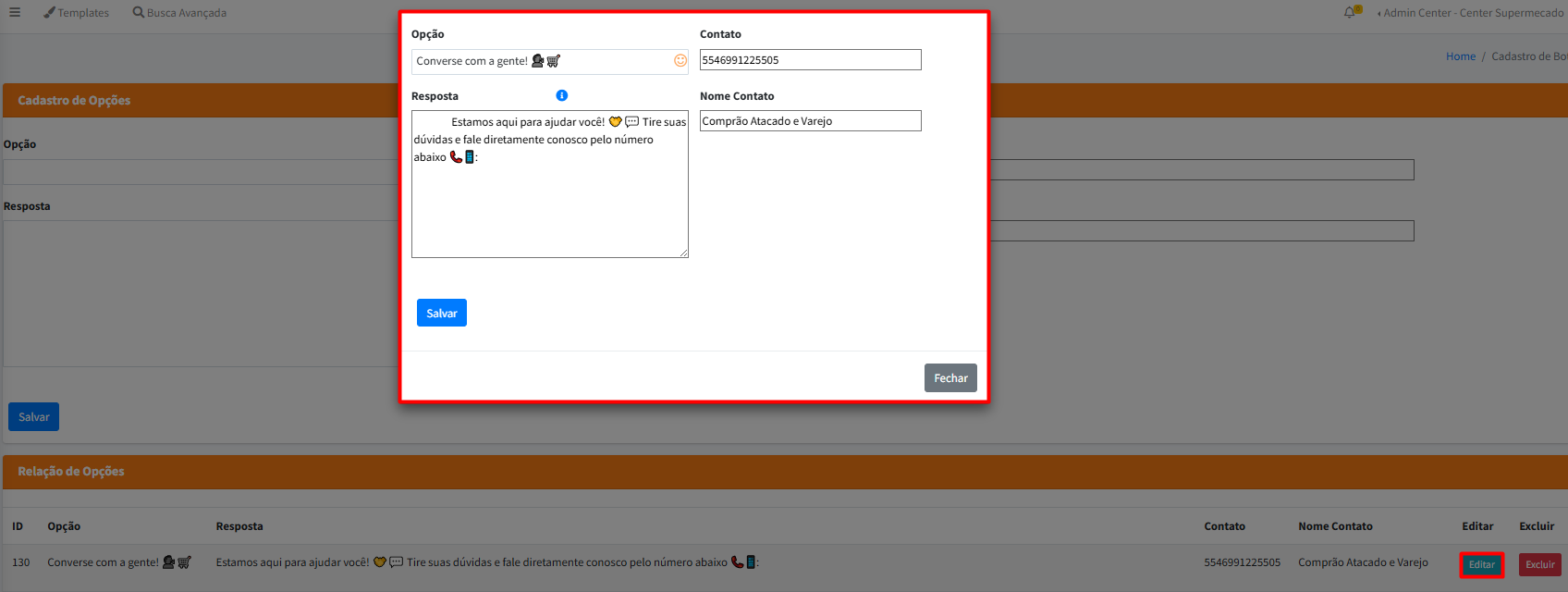
Task: Click the Busca Avançada magnifier icon
Action: click(139, 13)
